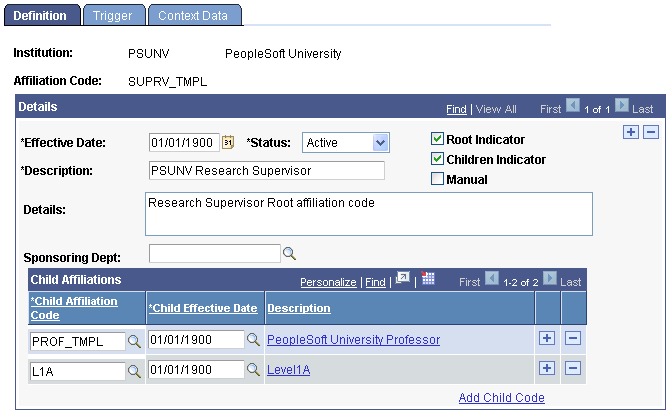The width and height of the screenshot is (670, 415).
Task: Toggle the Children Indicator checkbox
Action: 437,159
